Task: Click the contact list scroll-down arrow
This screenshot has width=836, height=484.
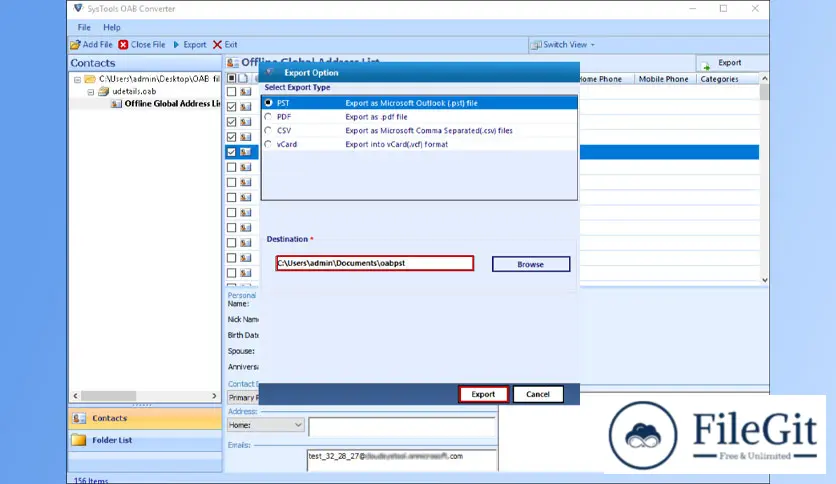Action: [765, 280]
